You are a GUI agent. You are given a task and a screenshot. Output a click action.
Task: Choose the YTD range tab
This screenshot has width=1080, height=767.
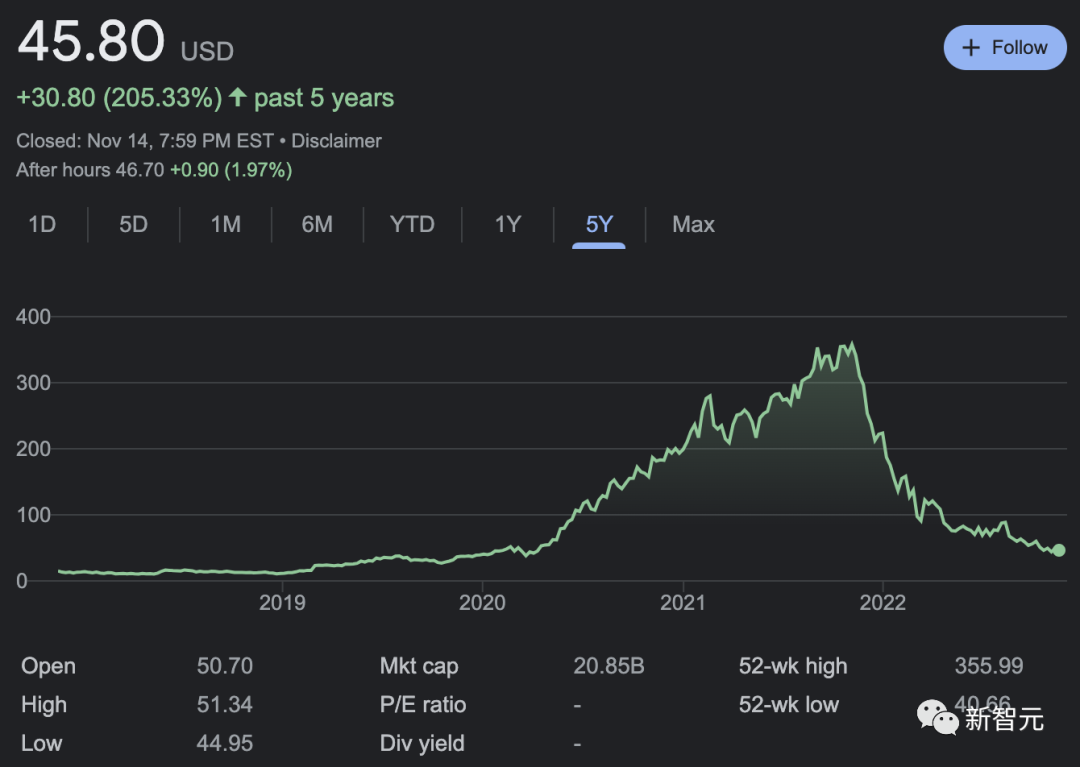tap(412, 224)
